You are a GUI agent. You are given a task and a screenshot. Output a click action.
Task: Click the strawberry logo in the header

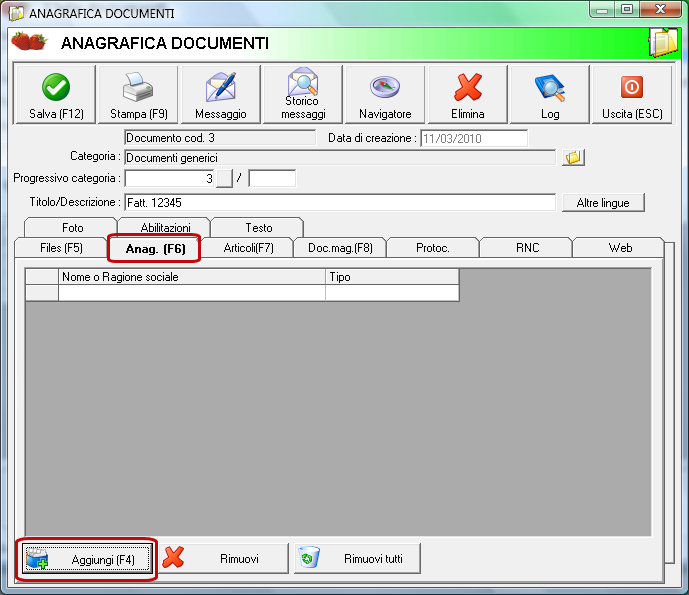point(29,41)
